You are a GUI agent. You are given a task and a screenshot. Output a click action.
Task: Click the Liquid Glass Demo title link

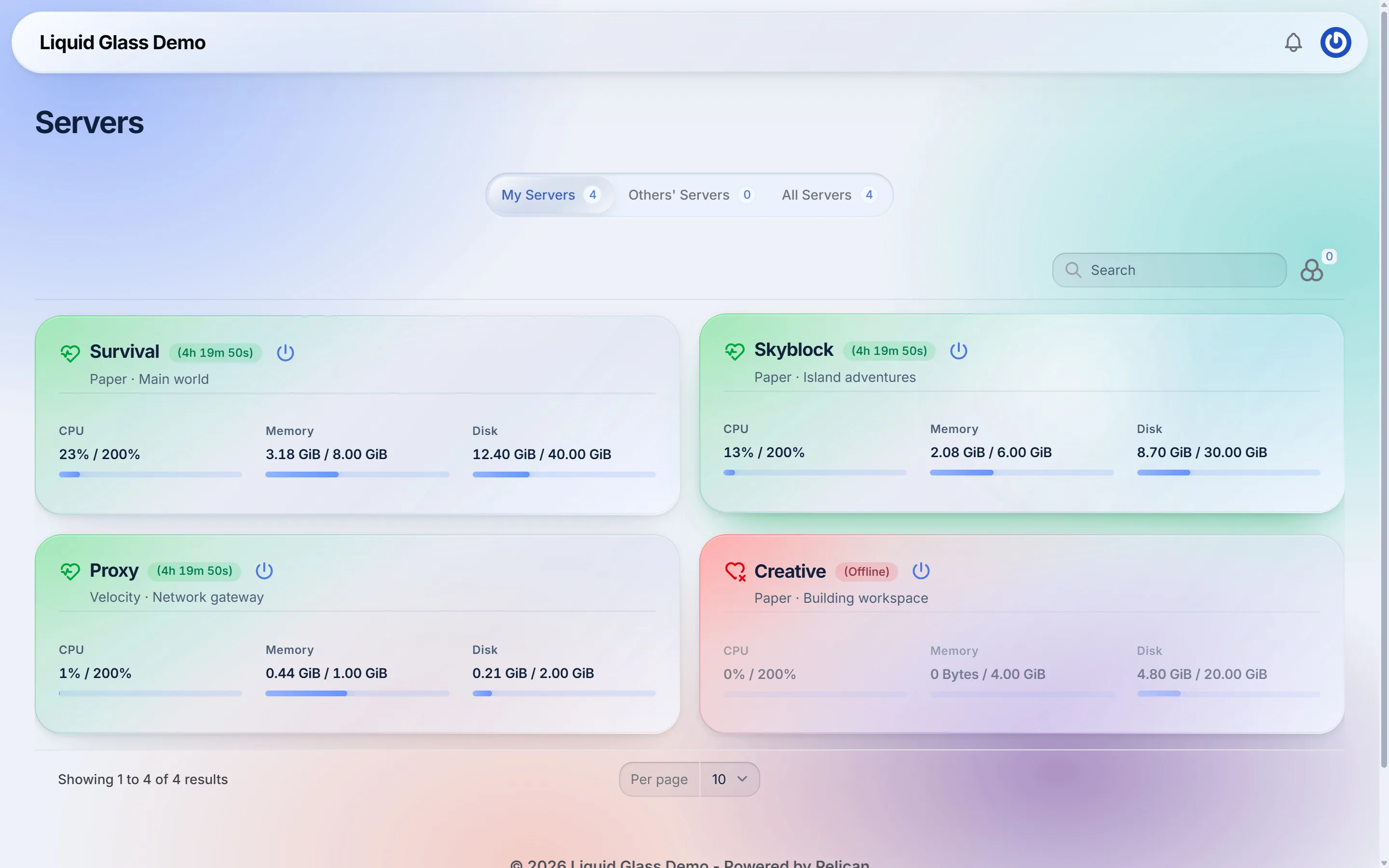[x=122, y=42]
